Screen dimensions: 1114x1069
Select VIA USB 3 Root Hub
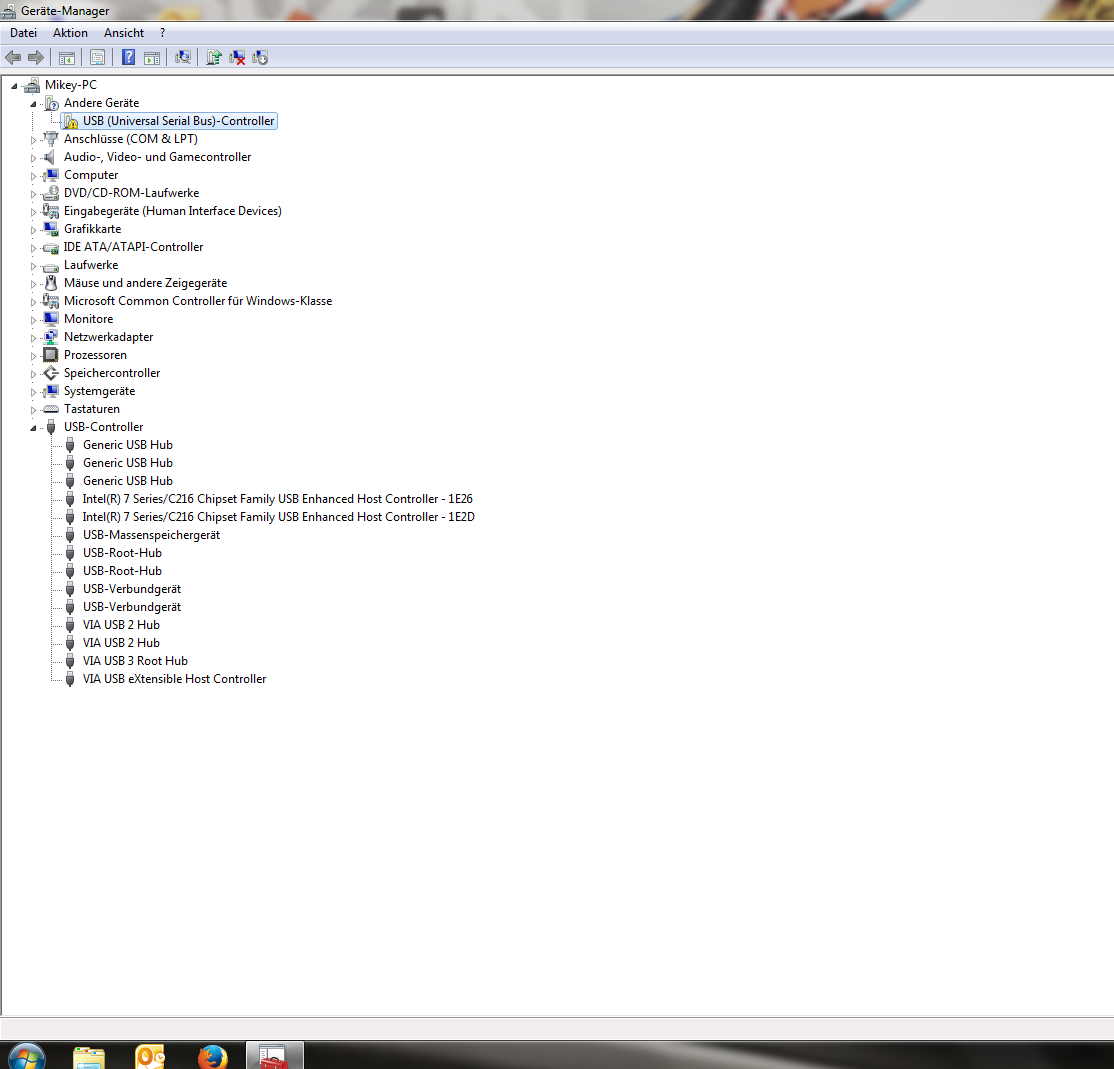click(x=135, y=661)
